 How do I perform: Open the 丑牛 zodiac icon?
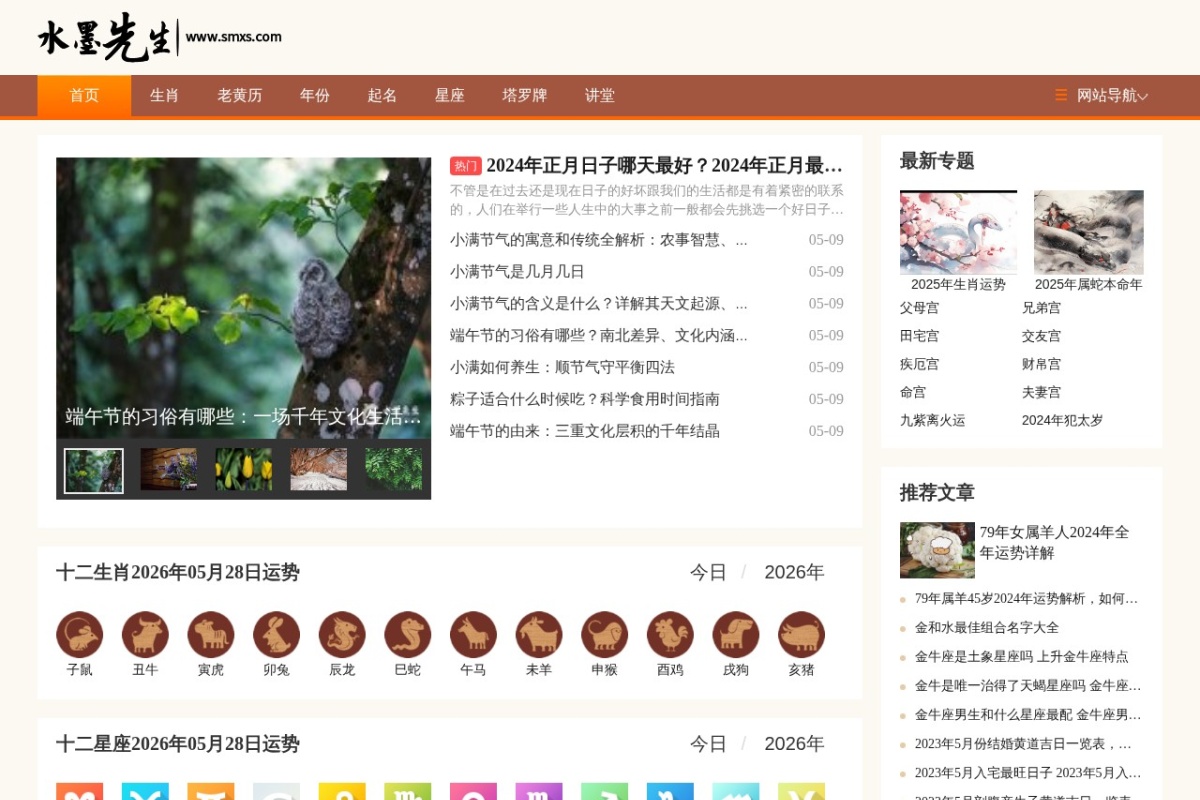click(x=145, y=635)
